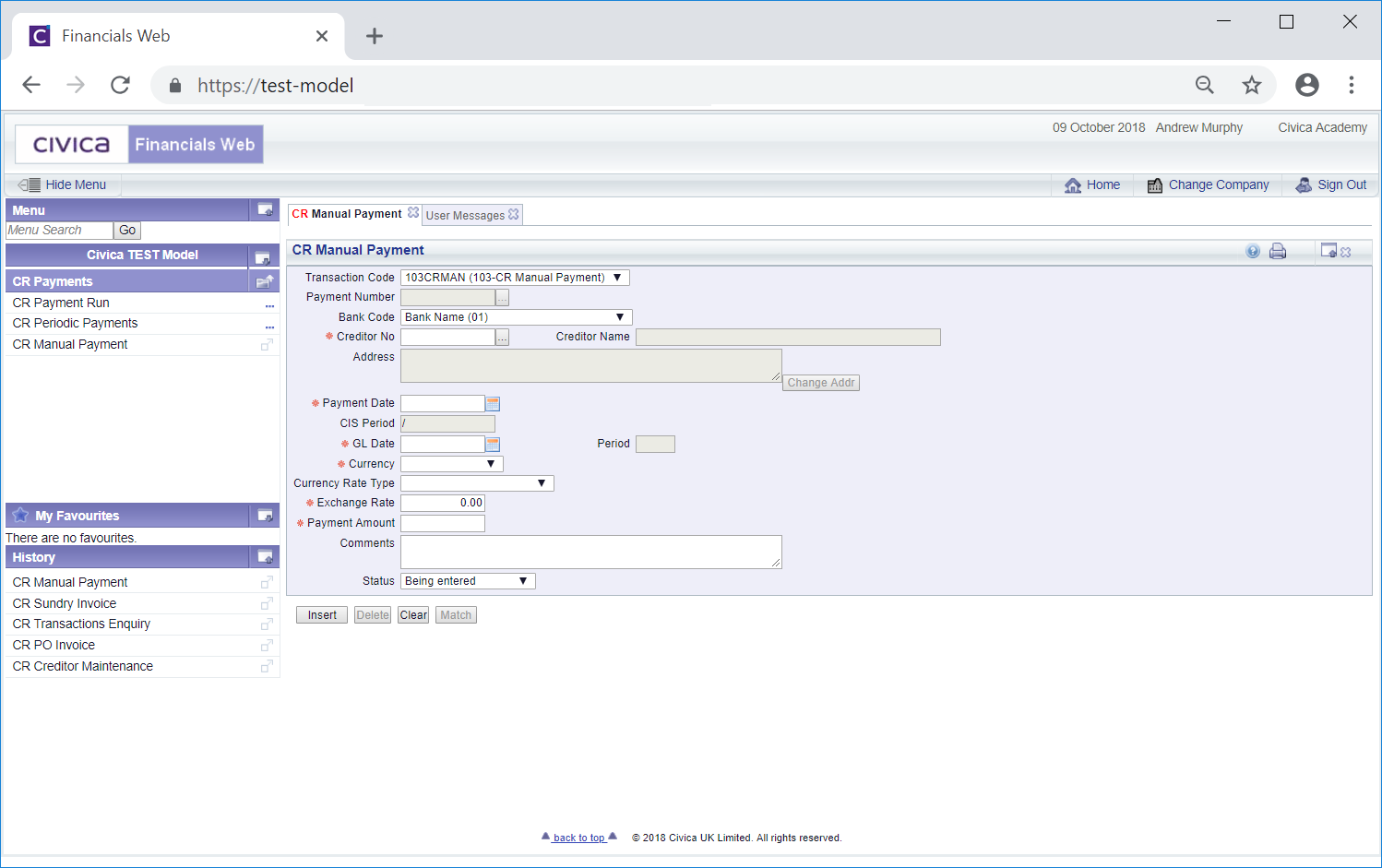Switch to the User Messages tab
The width and height of the screenshot is (1382, 868).
click(465, 216)
